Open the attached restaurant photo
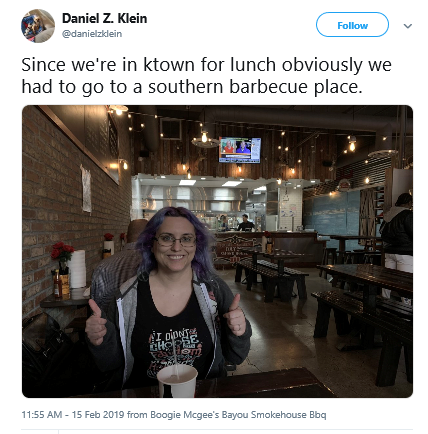 (217, 251)
